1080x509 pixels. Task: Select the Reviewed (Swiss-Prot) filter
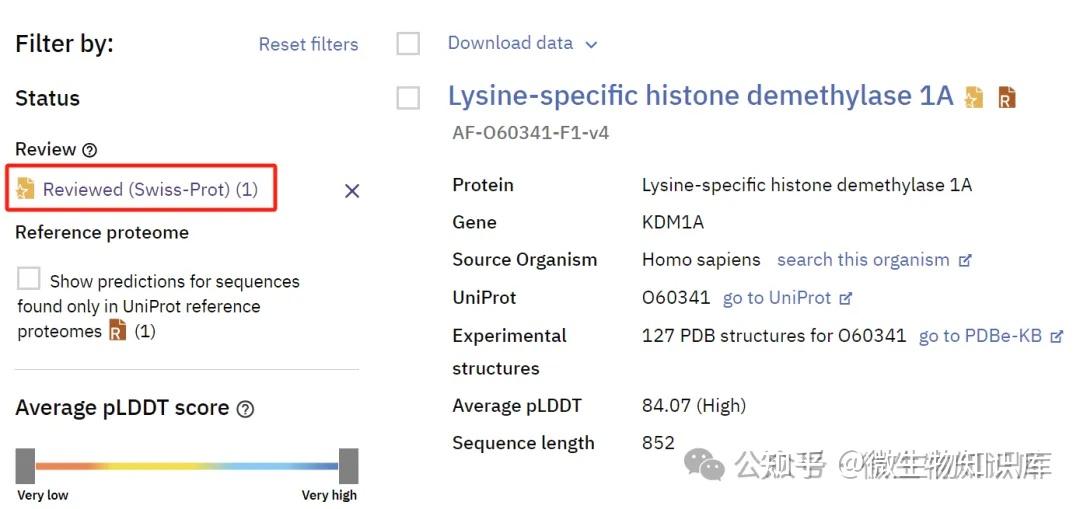click(x=150, y=189)
